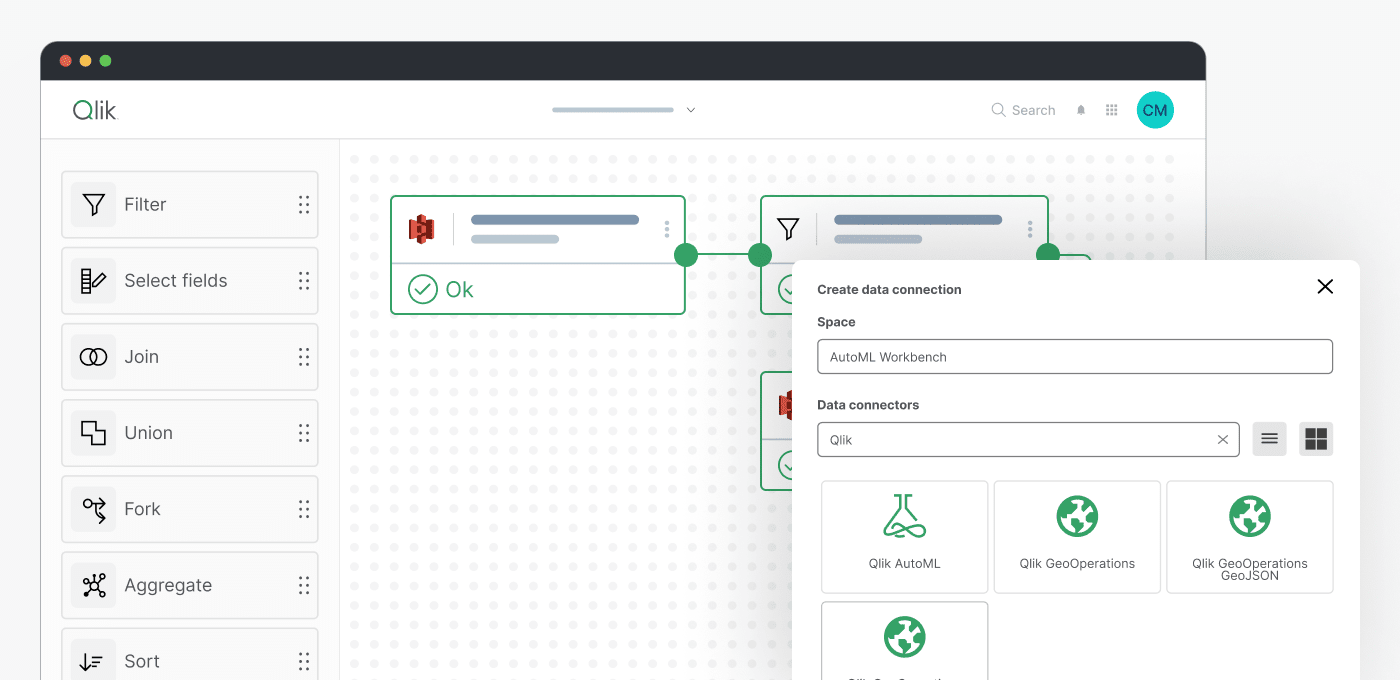Click the Select fields icon
Screen dimensions: 1400x680
(93, 281)
